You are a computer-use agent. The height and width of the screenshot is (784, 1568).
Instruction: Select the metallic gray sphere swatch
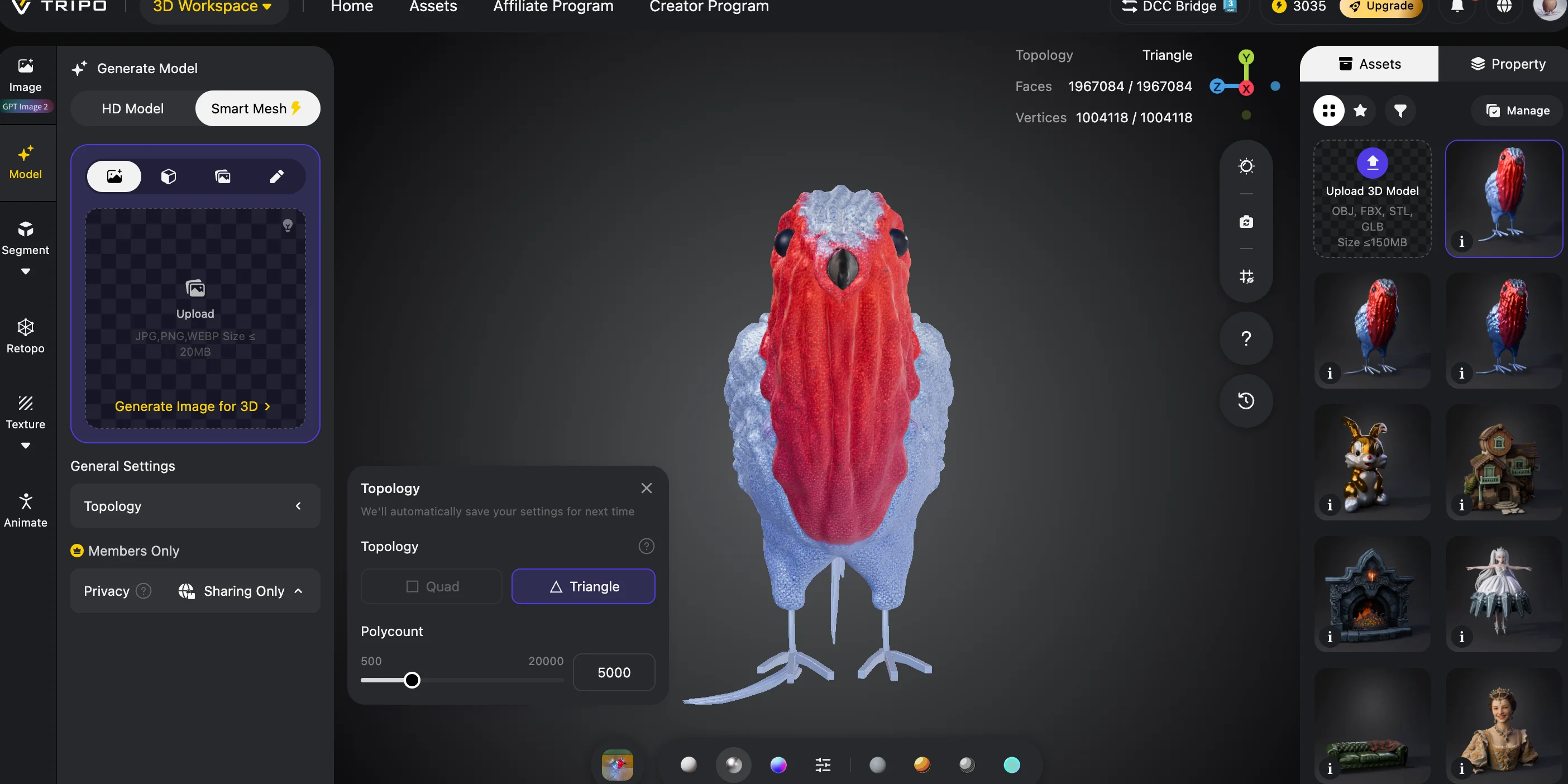pos(967,764)
